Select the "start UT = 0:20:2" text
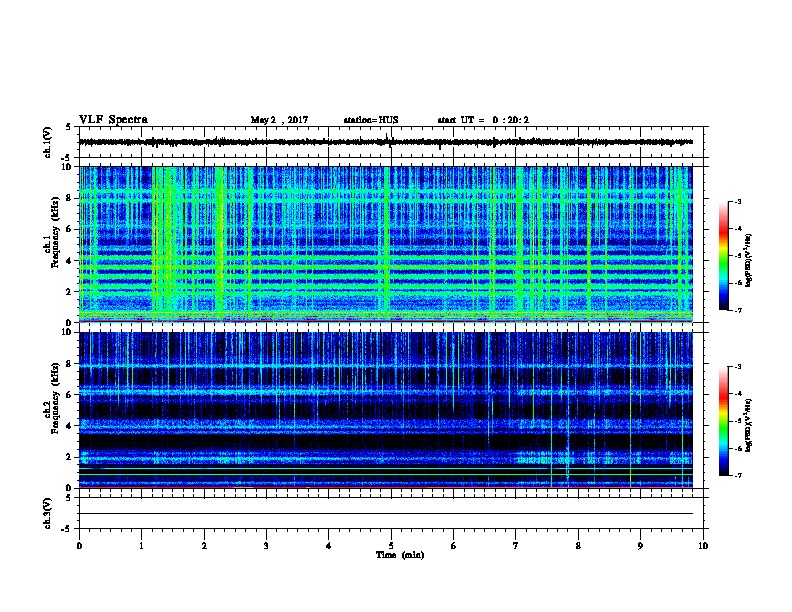 [483, 120]
